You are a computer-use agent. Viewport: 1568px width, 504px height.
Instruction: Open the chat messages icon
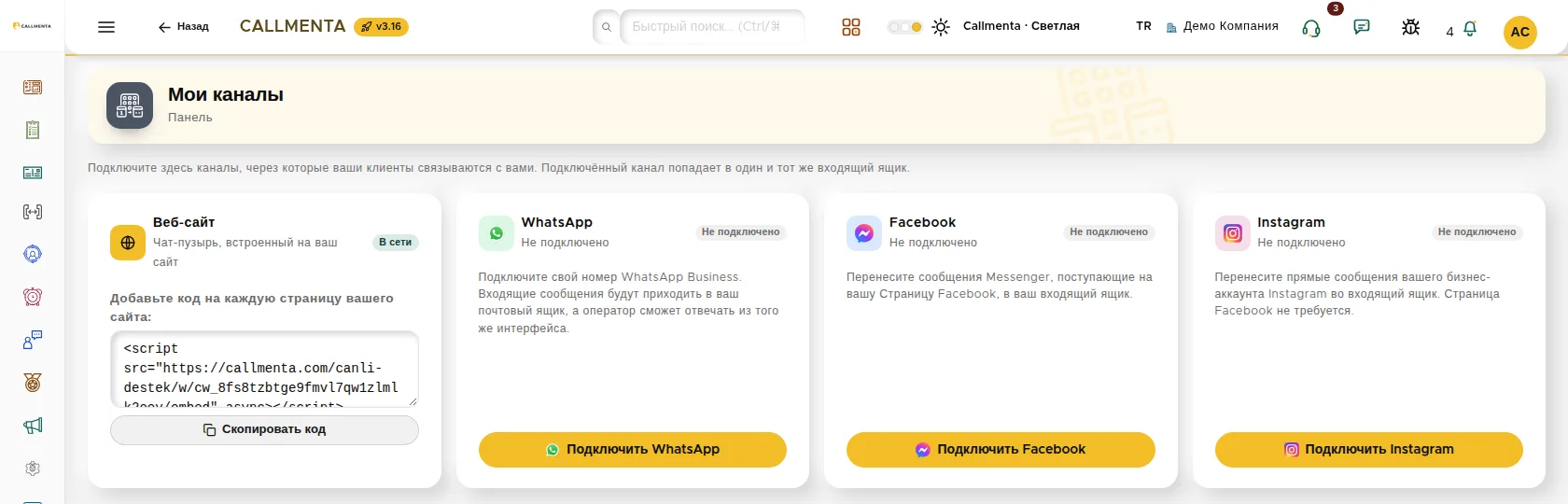[x=1362, y=27]
